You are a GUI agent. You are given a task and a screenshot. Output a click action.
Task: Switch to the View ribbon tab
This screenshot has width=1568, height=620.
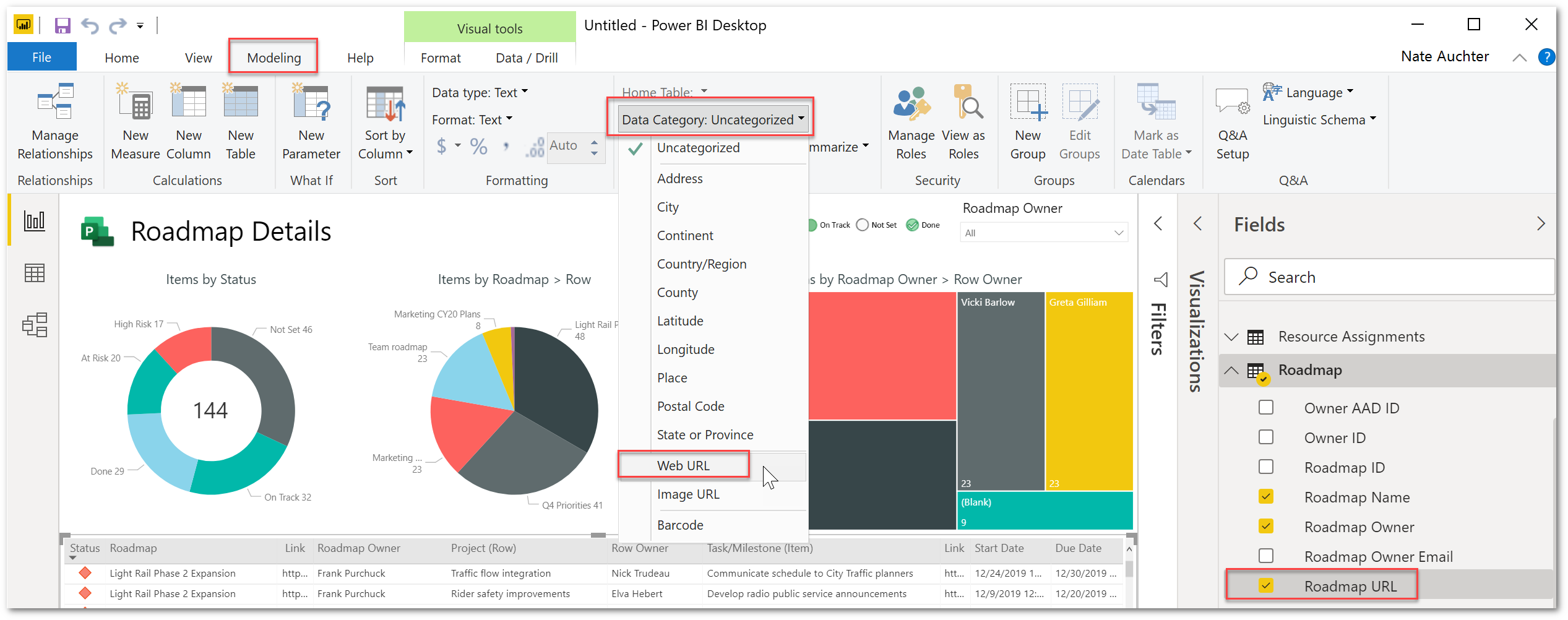[x=198, y=58]
